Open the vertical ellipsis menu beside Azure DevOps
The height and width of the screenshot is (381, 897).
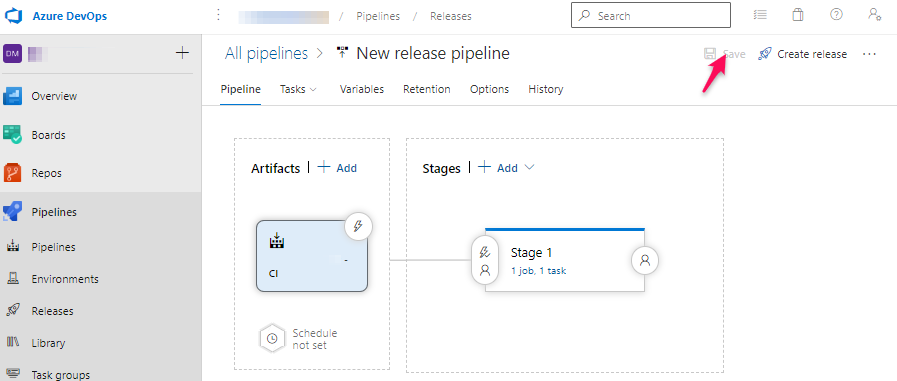(x=218, y=15)
